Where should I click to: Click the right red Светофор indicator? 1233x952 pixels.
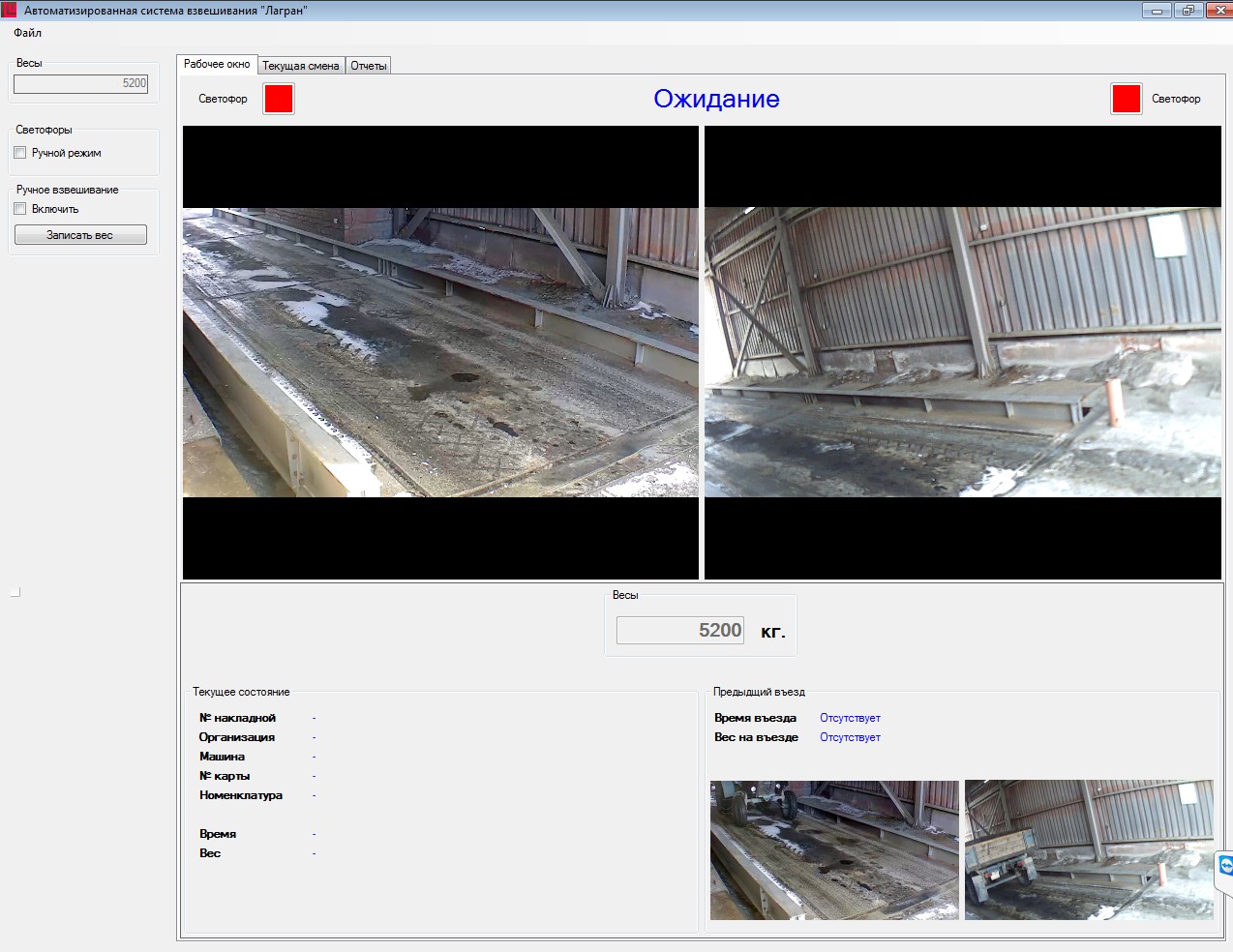coord(1127,99)
